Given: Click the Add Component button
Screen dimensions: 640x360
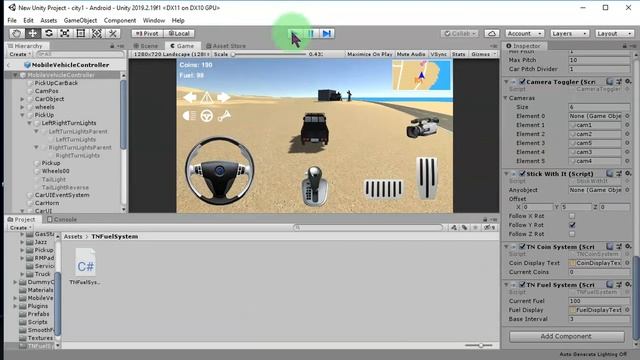Looking at the screenshot, I should 567,336.
